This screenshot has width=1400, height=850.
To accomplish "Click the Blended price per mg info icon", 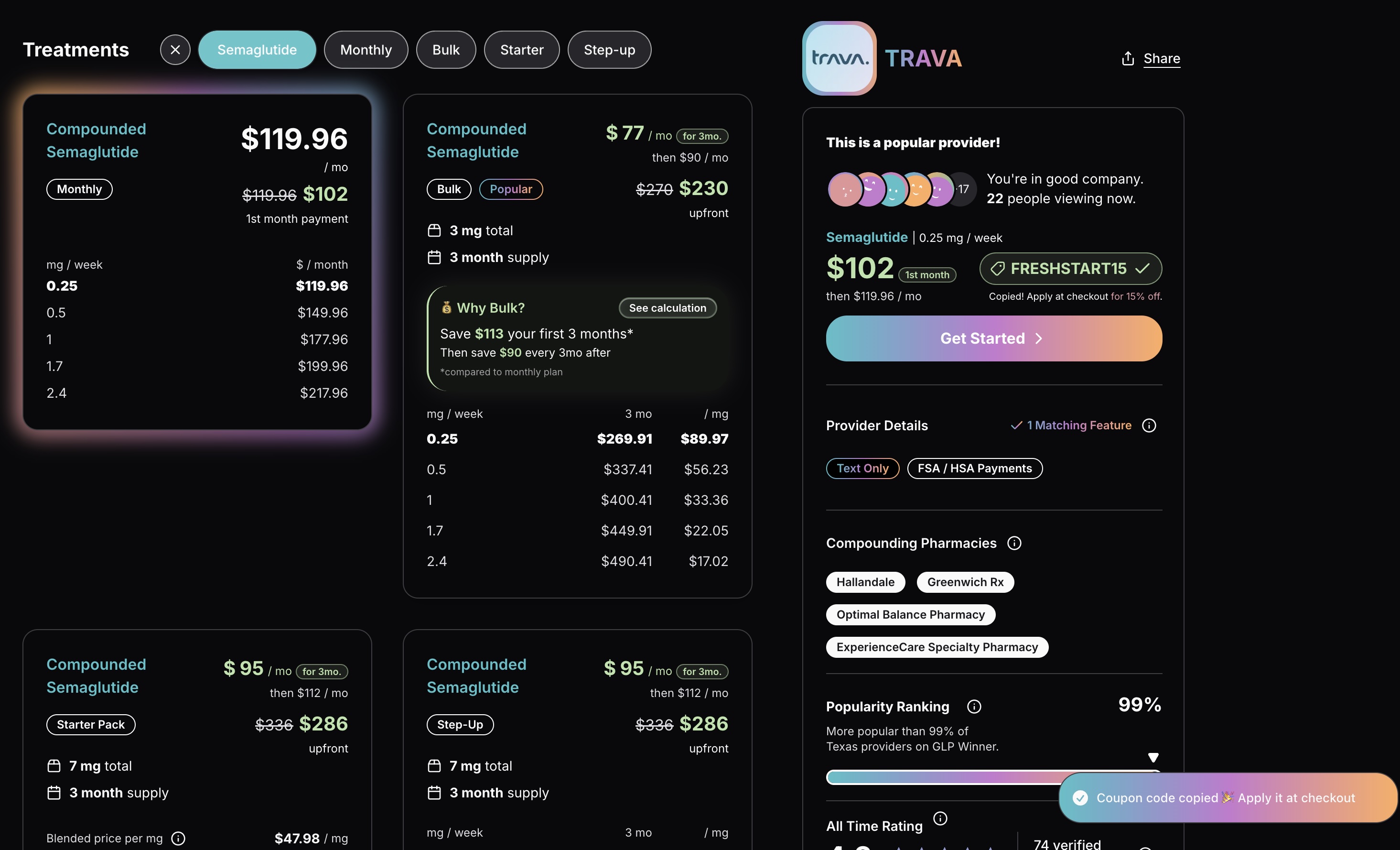I will pos(178,838).
